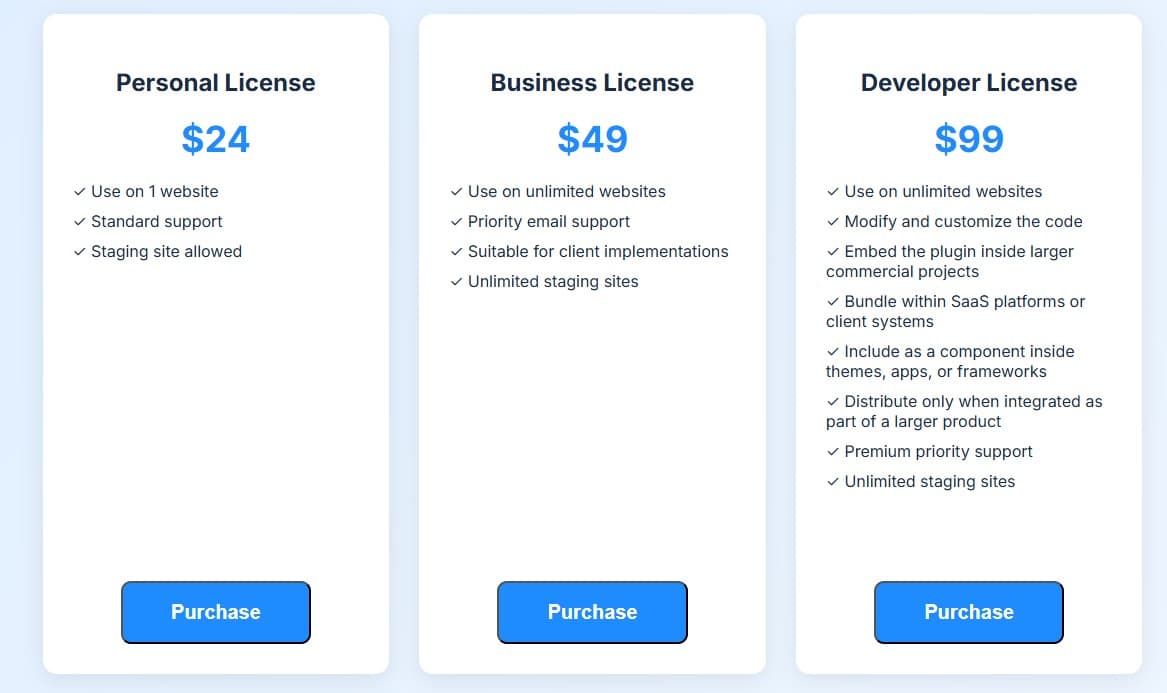The height and width of the screenshot is (693, 1167).
Task: Click the checkmark beside 'Unlimited staging sites' under Business
Action: 456,281
